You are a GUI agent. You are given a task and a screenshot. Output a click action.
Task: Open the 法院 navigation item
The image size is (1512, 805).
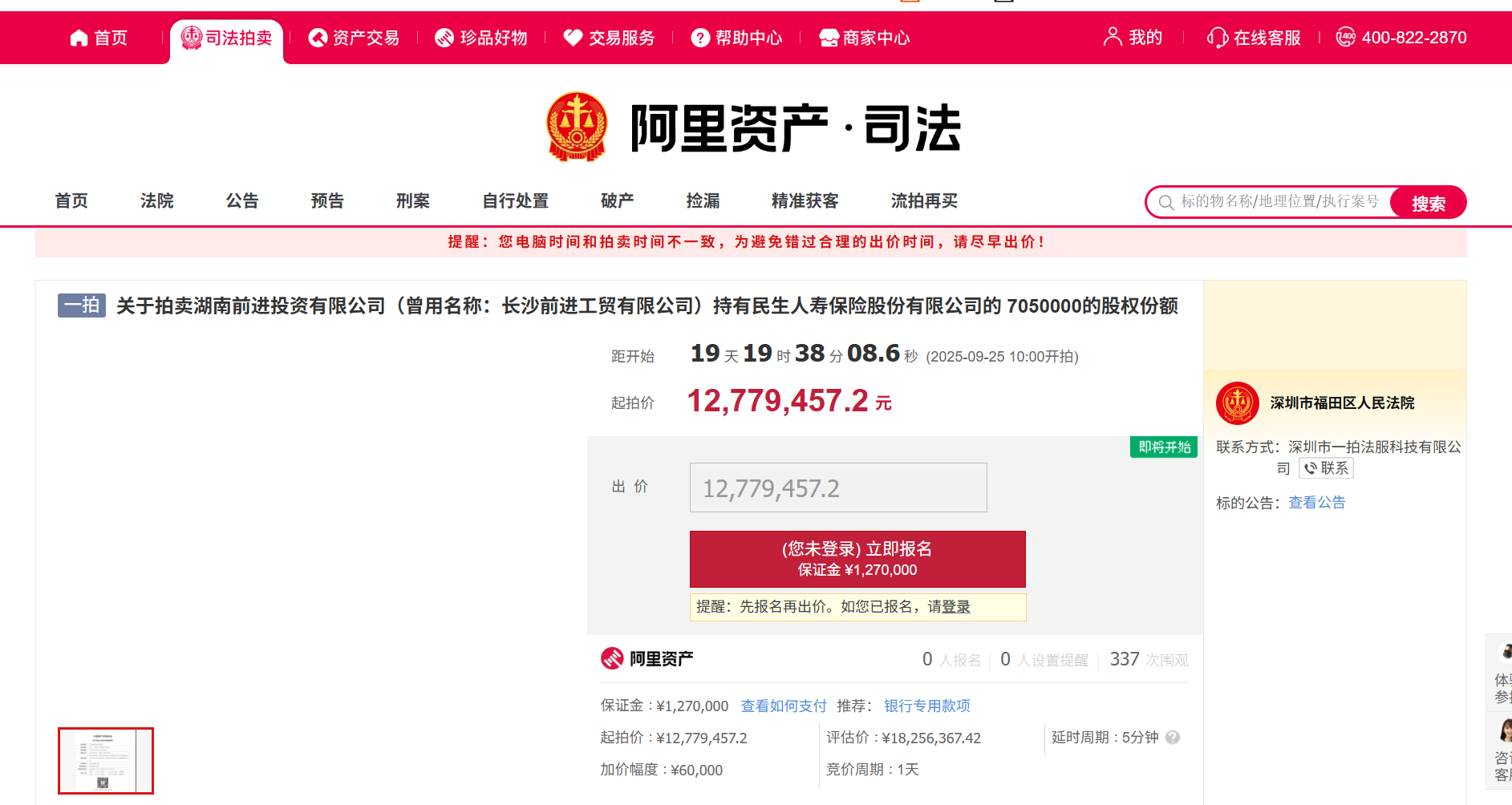[156, 201]
